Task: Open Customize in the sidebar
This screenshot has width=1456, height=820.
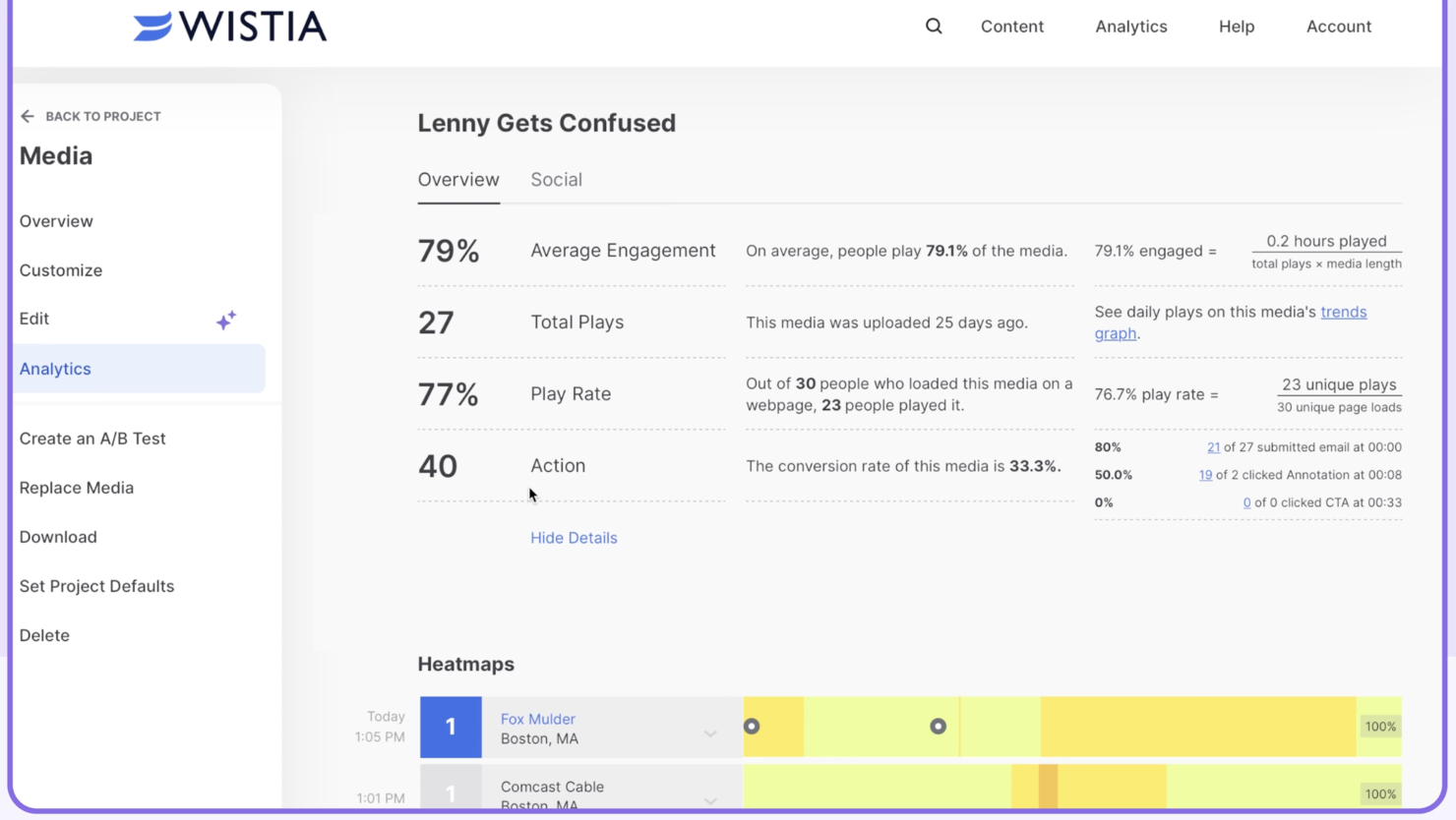Action: (x=61, y=270)
